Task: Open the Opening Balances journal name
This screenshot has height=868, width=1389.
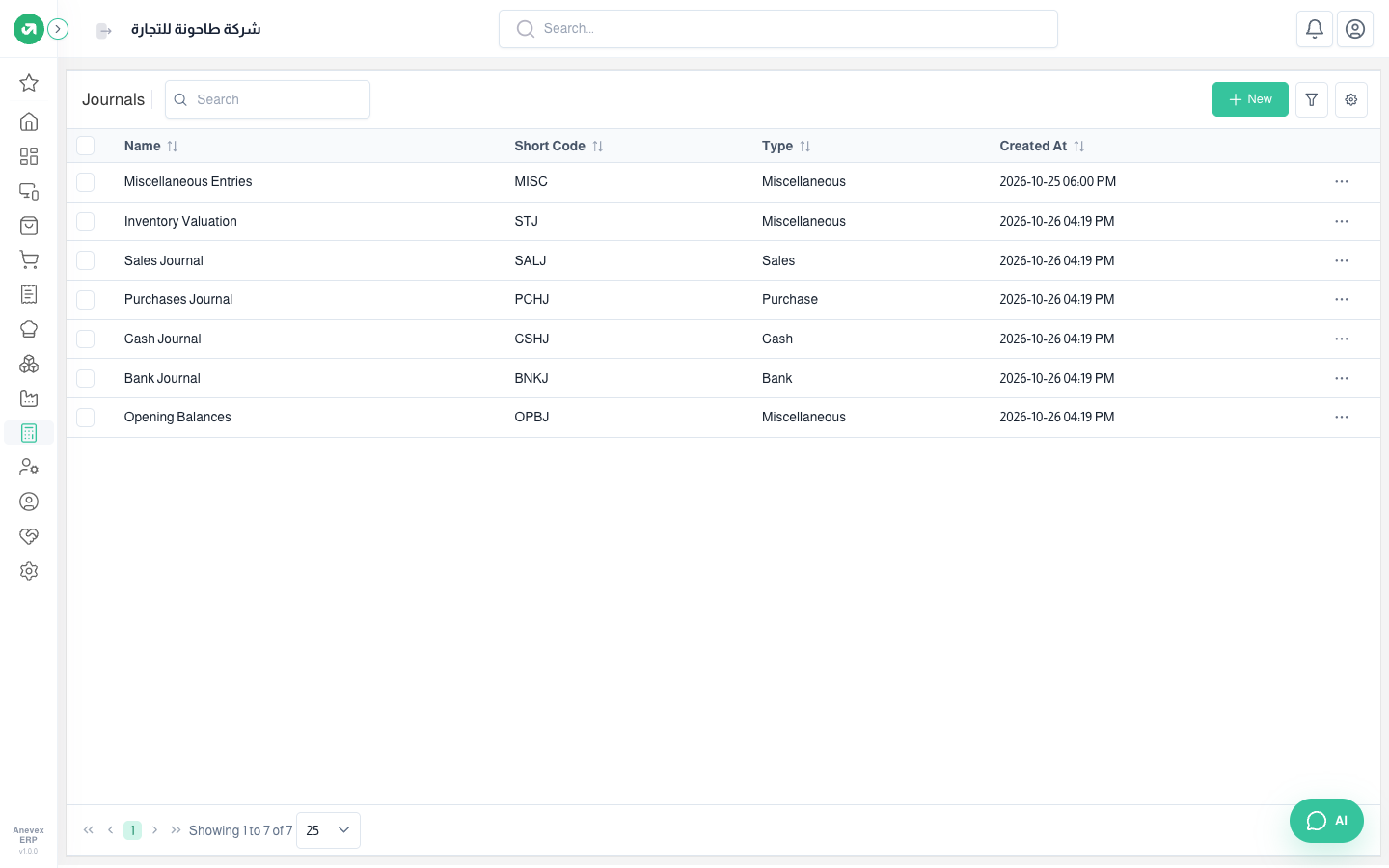Action: 177,417
